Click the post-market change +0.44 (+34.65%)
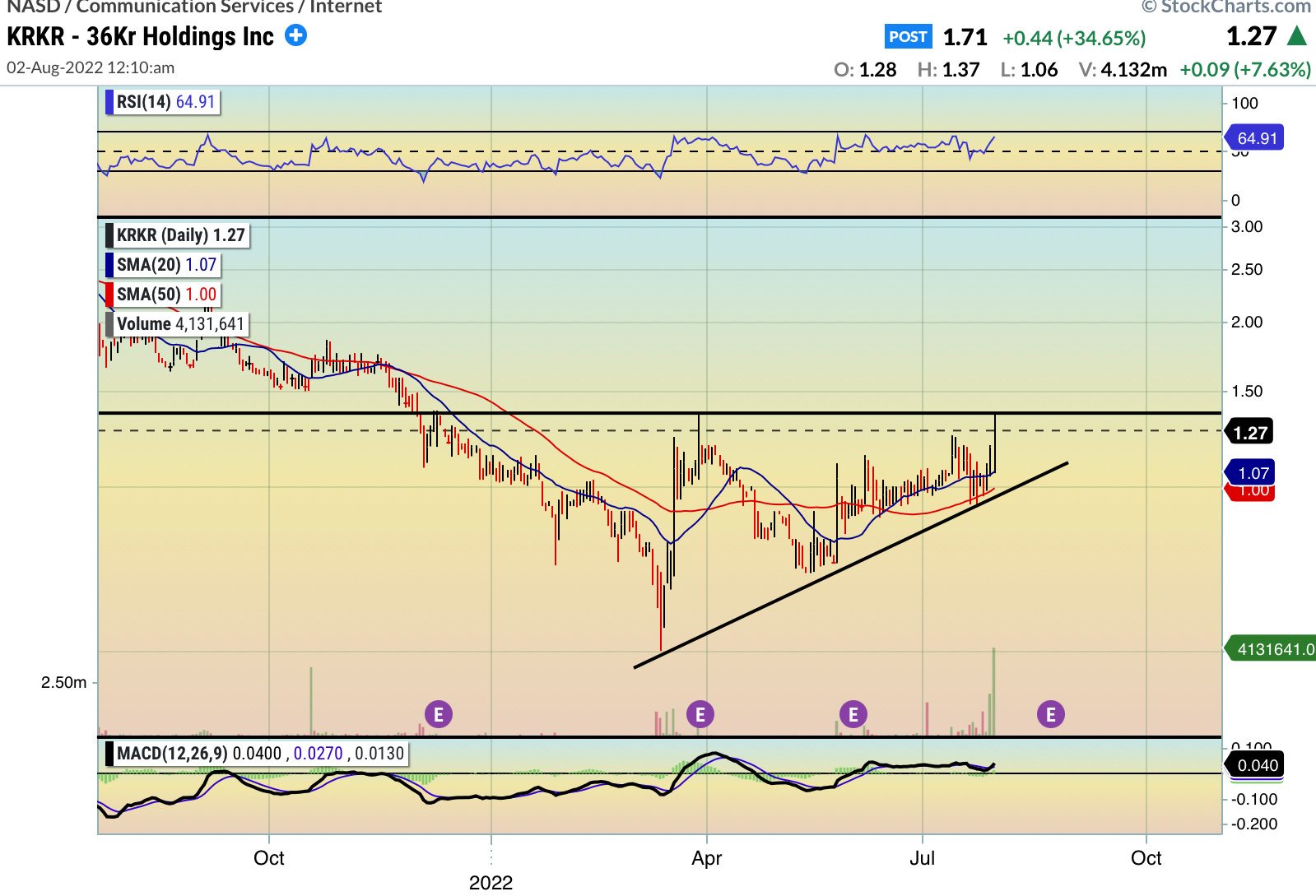Image resolution: width=1316 pixels, height=896 pixels. 1074,38
